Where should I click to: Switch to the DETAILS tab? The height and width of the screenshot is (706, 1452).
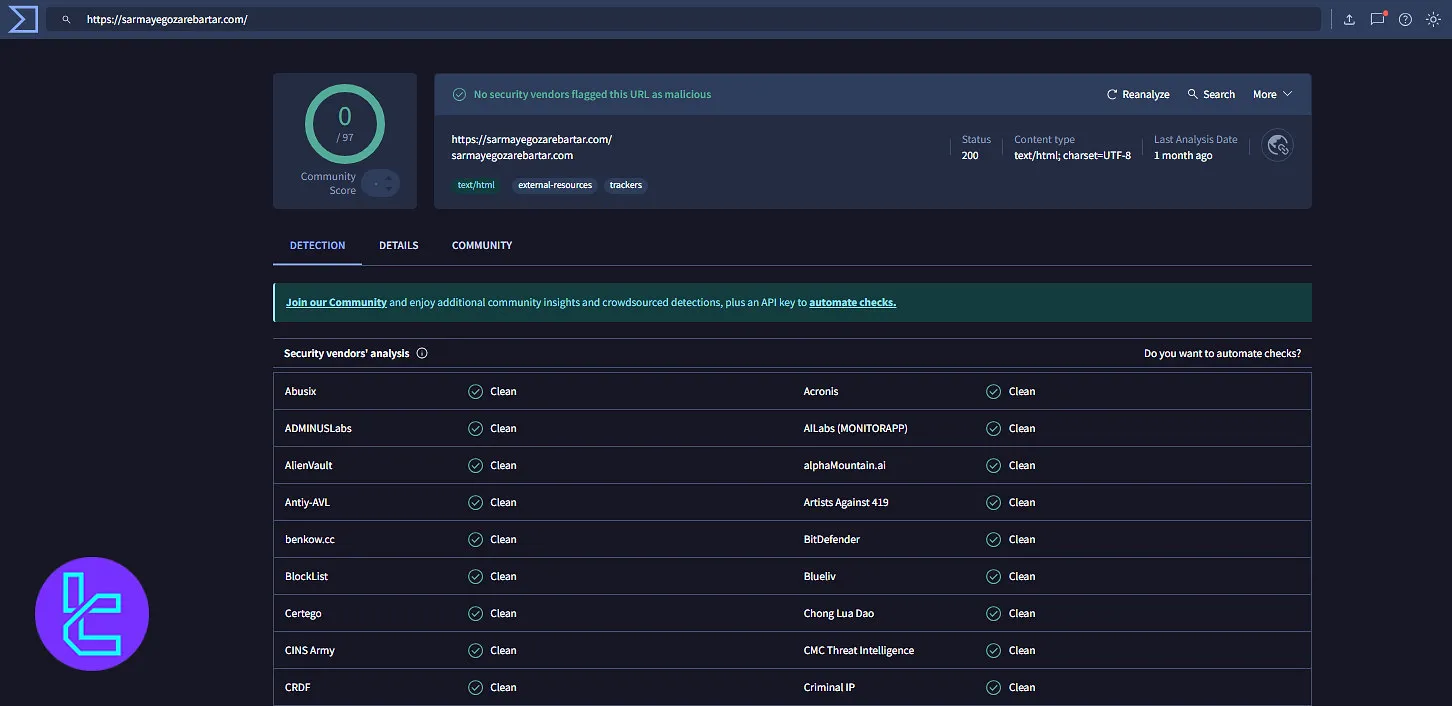398,245
